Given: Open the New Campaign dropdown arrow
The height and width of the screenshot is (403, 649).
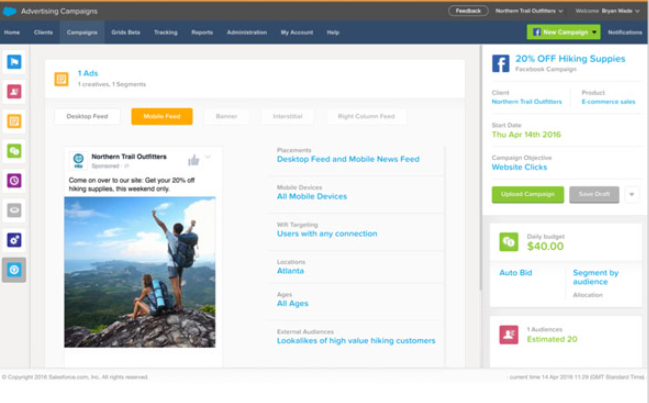Looking at the screenshot, I should (594, 32).
